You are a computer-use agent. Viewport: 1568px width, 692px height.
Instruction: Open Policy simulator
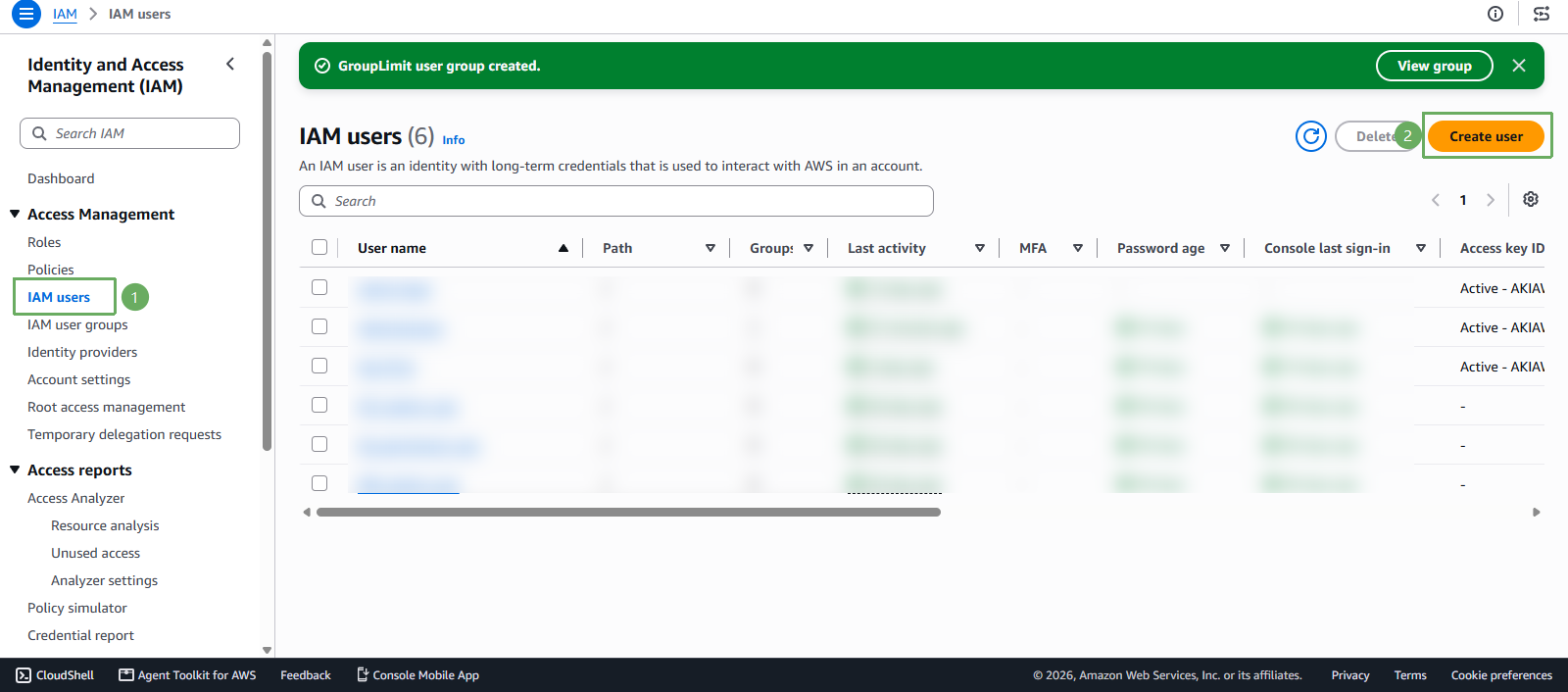pos(77,608)
